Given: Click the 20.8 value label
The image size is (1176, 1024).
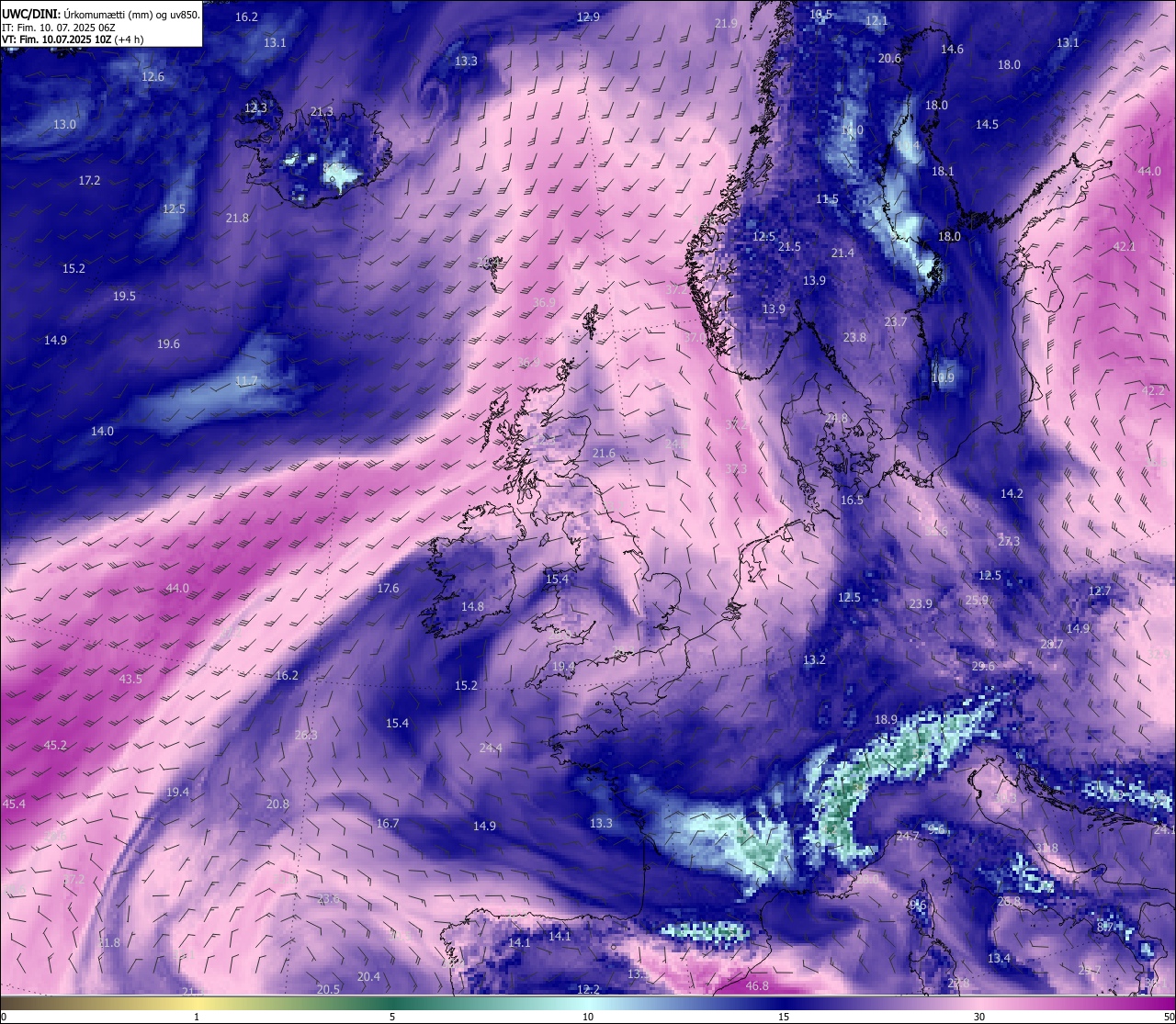Looking at the screenshot, I should (277, 804).
